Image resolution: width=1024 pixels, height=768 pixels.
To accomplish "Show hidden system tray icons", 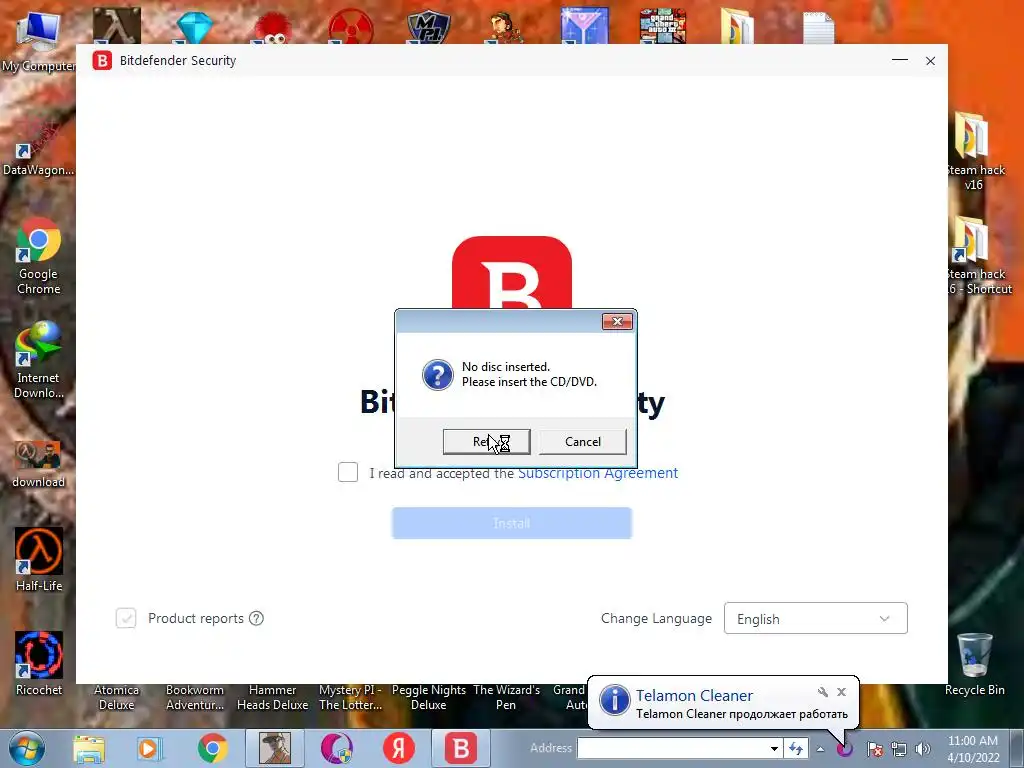I will [x=820, y=749].
